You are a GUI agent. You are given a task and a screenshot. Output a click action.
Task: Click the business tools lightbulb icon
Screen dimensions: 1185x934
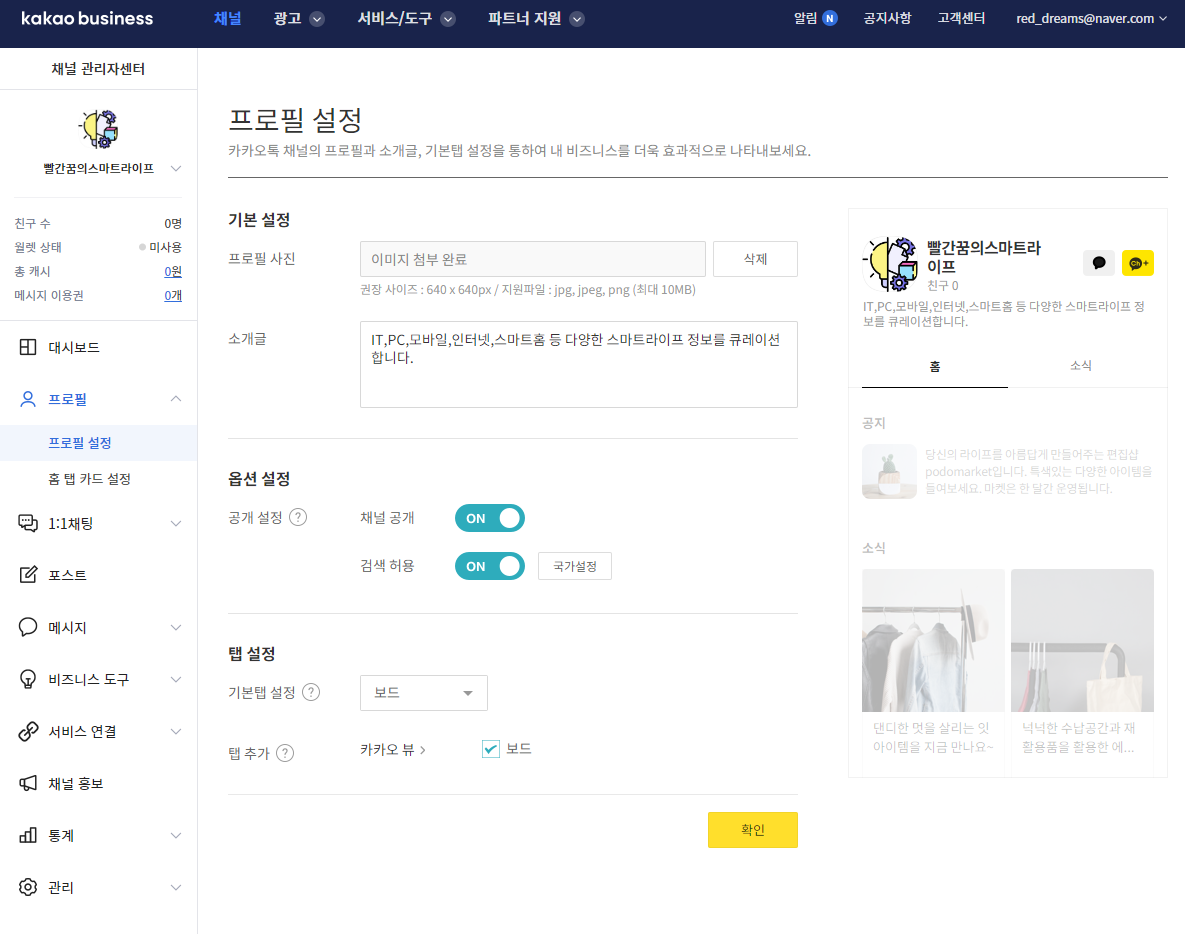[28, 679]
